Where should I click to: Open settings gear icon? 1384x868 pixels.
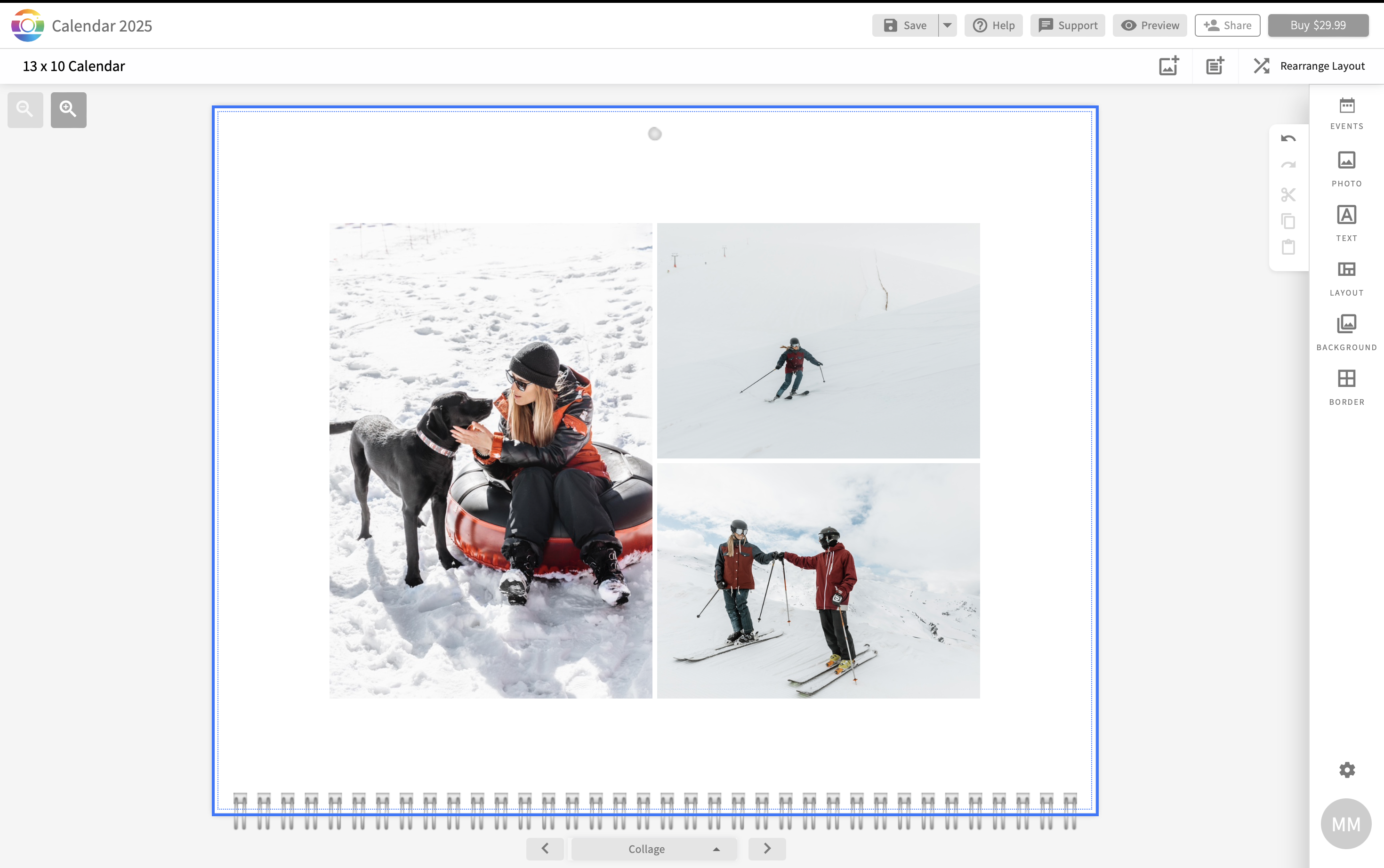(1347, 770)
